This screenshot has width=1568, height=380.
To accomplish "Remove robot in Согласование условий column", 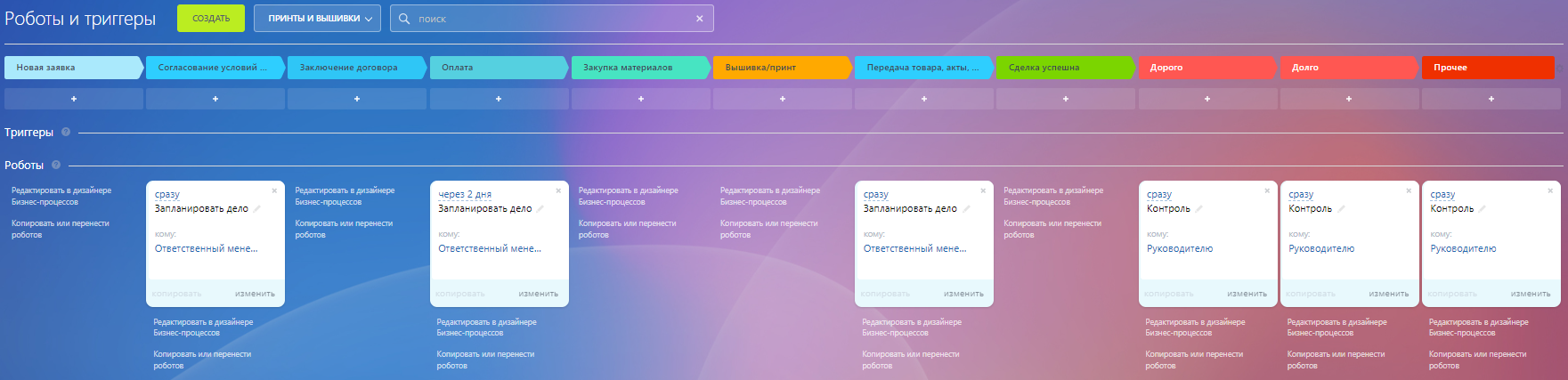I will pyautogui.click(x=274, y=190).
